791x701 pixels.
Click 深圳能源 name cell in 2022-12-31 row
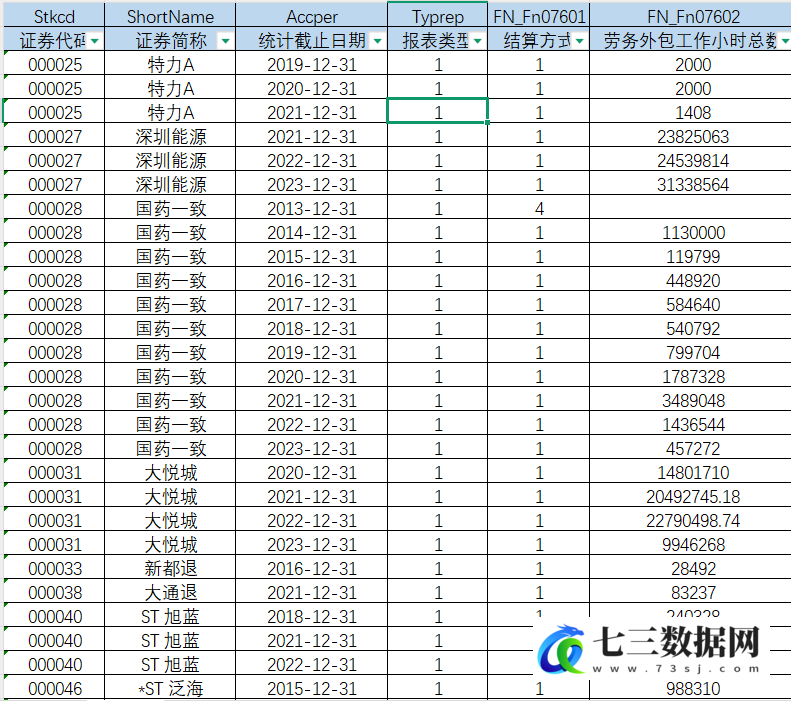coord(170,161)
